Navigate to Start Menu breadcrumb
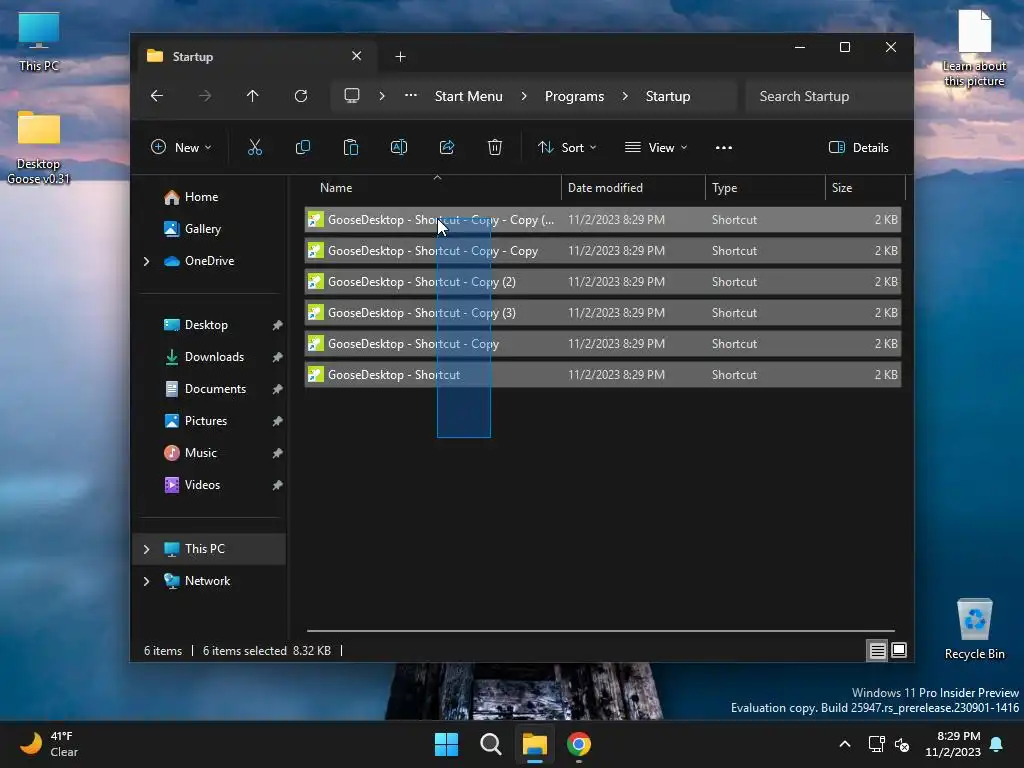This screenshot has height=768, width=1024. click(x=469, y=96)
